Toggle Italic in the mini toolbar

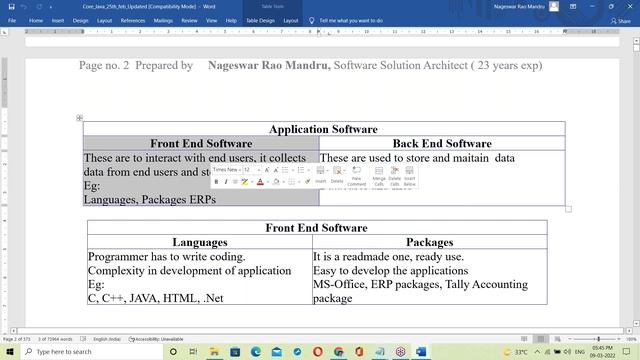(x=226, y=182)
